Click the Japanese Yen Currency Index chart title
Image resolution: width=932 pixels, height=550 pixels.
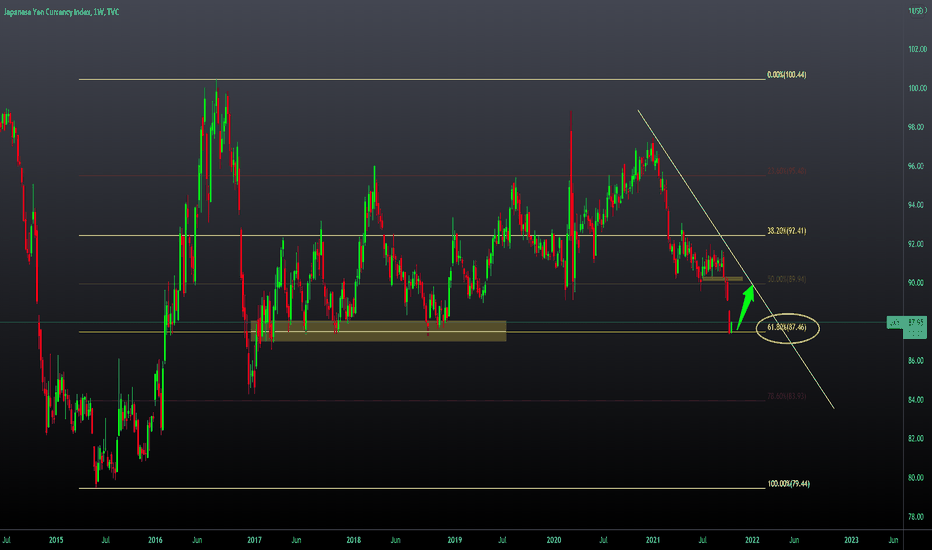point(61,12)
